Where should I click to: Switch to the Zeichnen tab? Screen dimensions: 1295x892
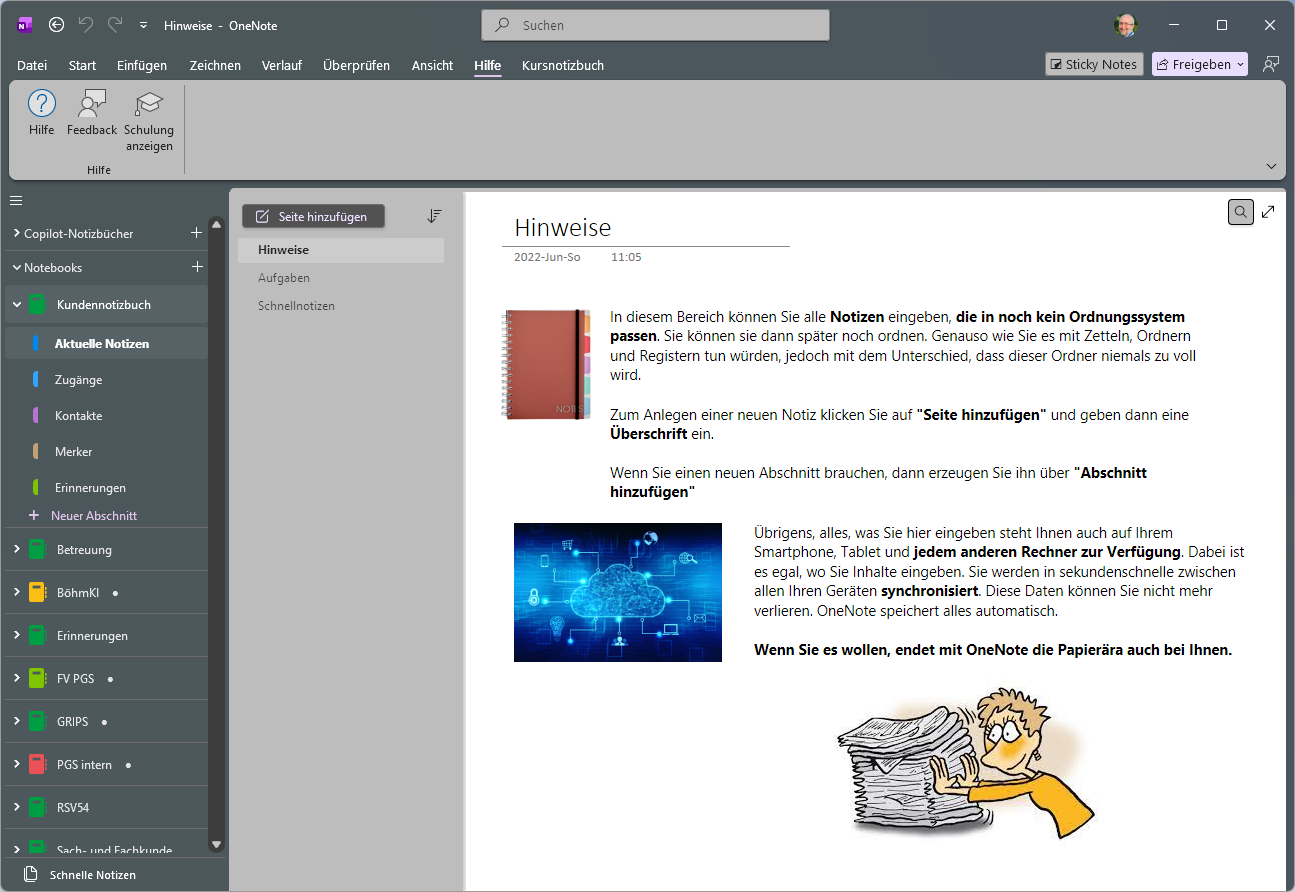(x=215, y=65)
